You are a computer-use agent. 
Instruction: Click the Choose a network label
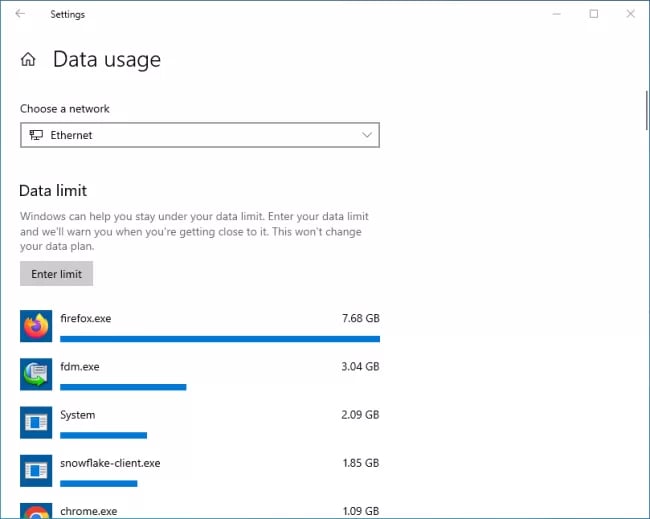pos(65,109)
